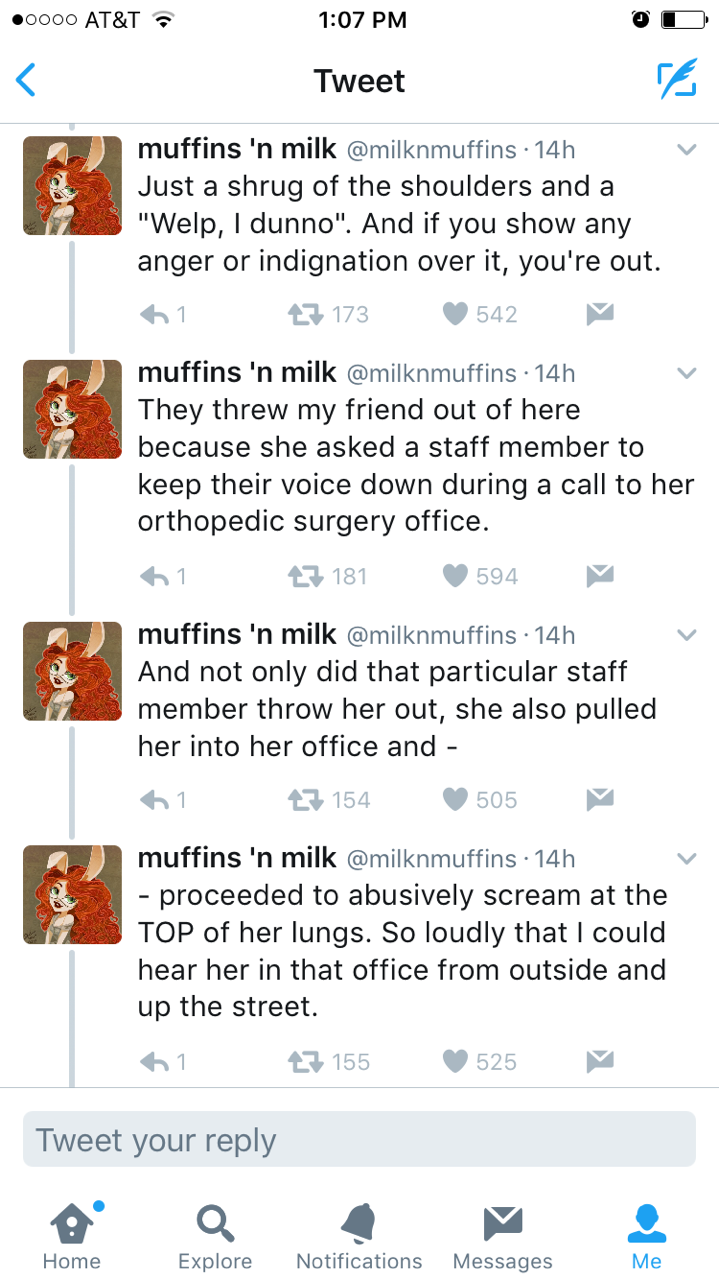Viewport: 719px width, 1280px height.
Task: Like the tweet with 542 likes
Action: pyautogui.click(x=455, y=314)
